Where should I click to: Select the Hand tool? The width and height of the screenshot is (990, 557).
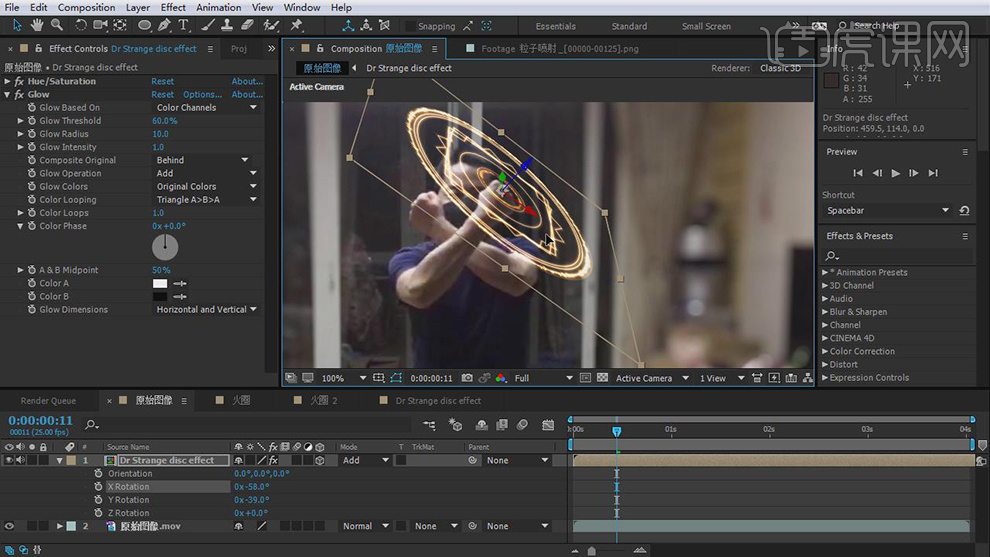(38, 25)
